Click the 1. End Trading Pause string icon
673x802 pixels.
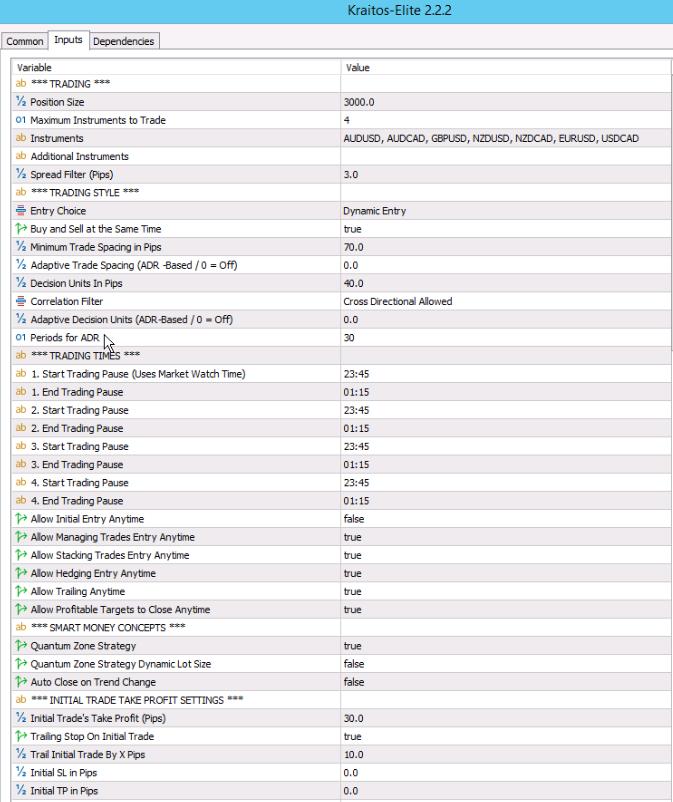coord(21,392)
